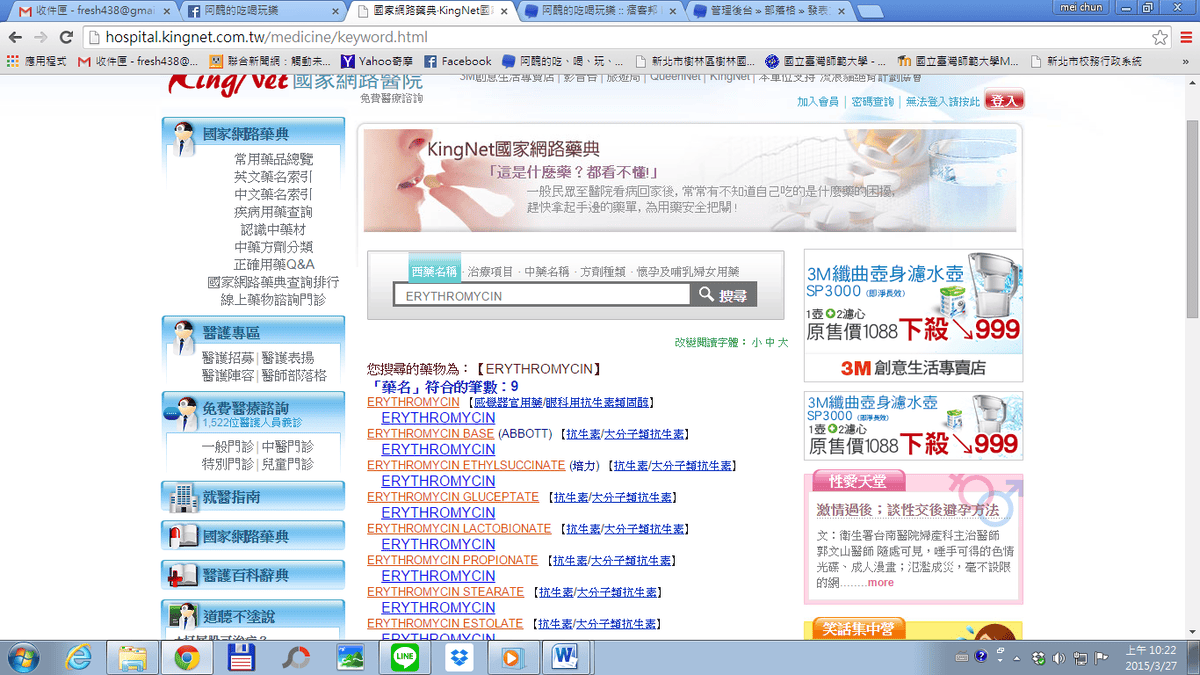Open 正確用藥Q&A in sidebar
The width and height of the screenshot is (1200, 675).
[x=273, y=264]
